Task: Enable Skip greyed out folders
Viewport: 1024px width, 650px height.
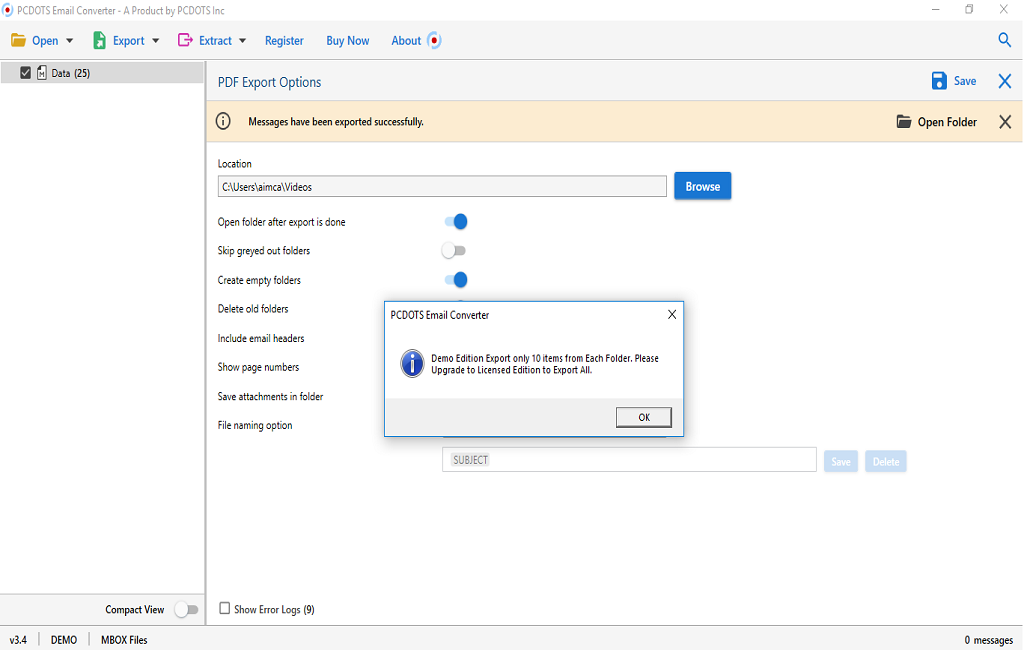Action: pos(454,250)
